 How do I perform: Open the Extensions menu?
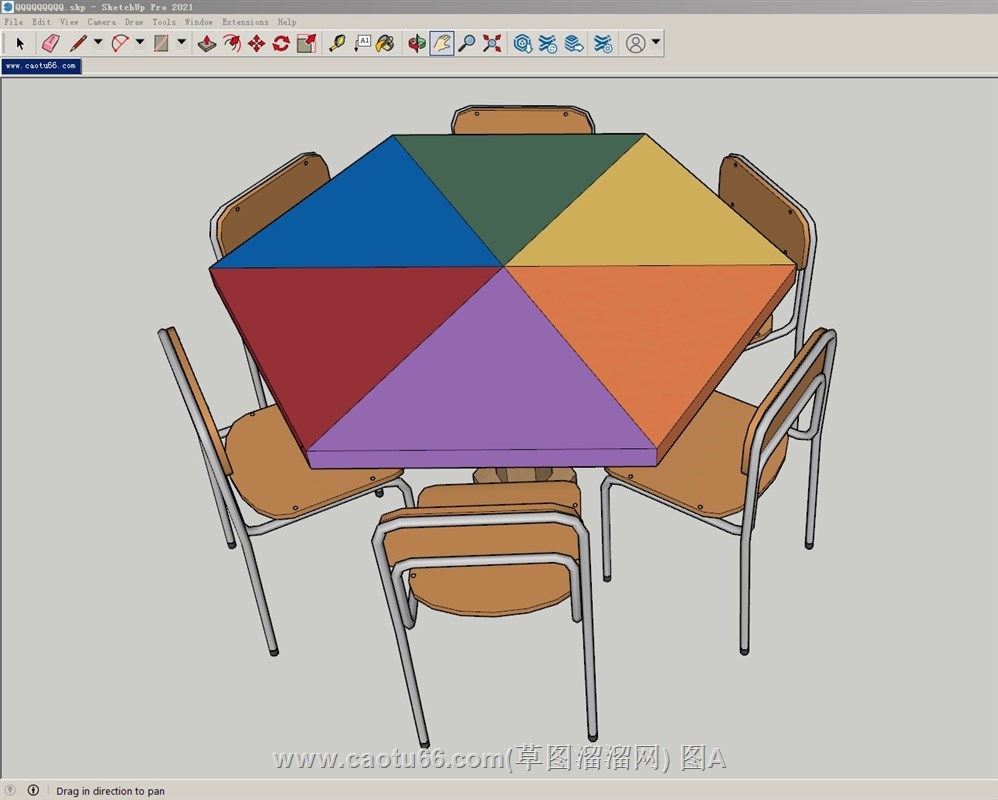pos(245,22)
